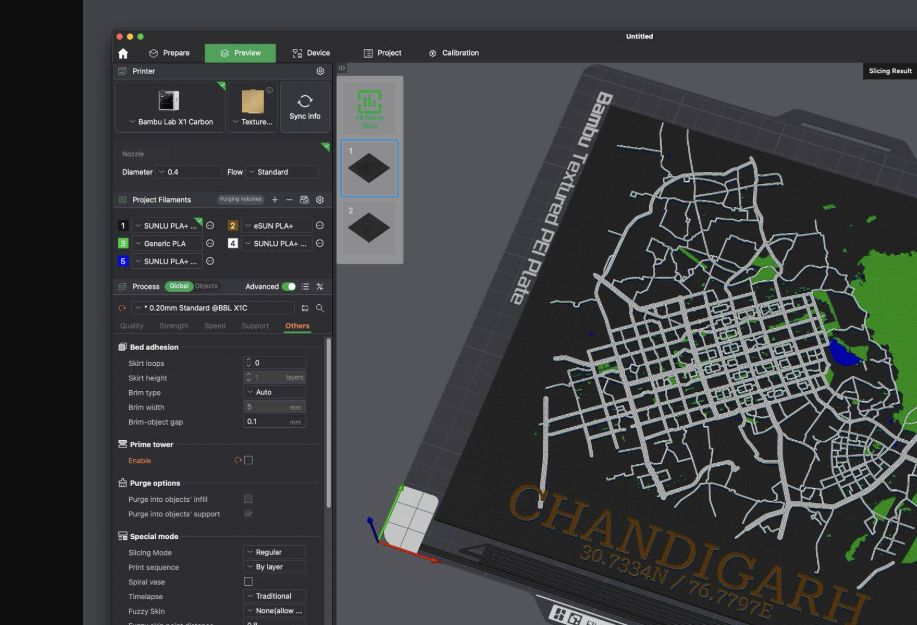Click filament 3 green color swatch
917x625 pixels.
click(123, 243)
